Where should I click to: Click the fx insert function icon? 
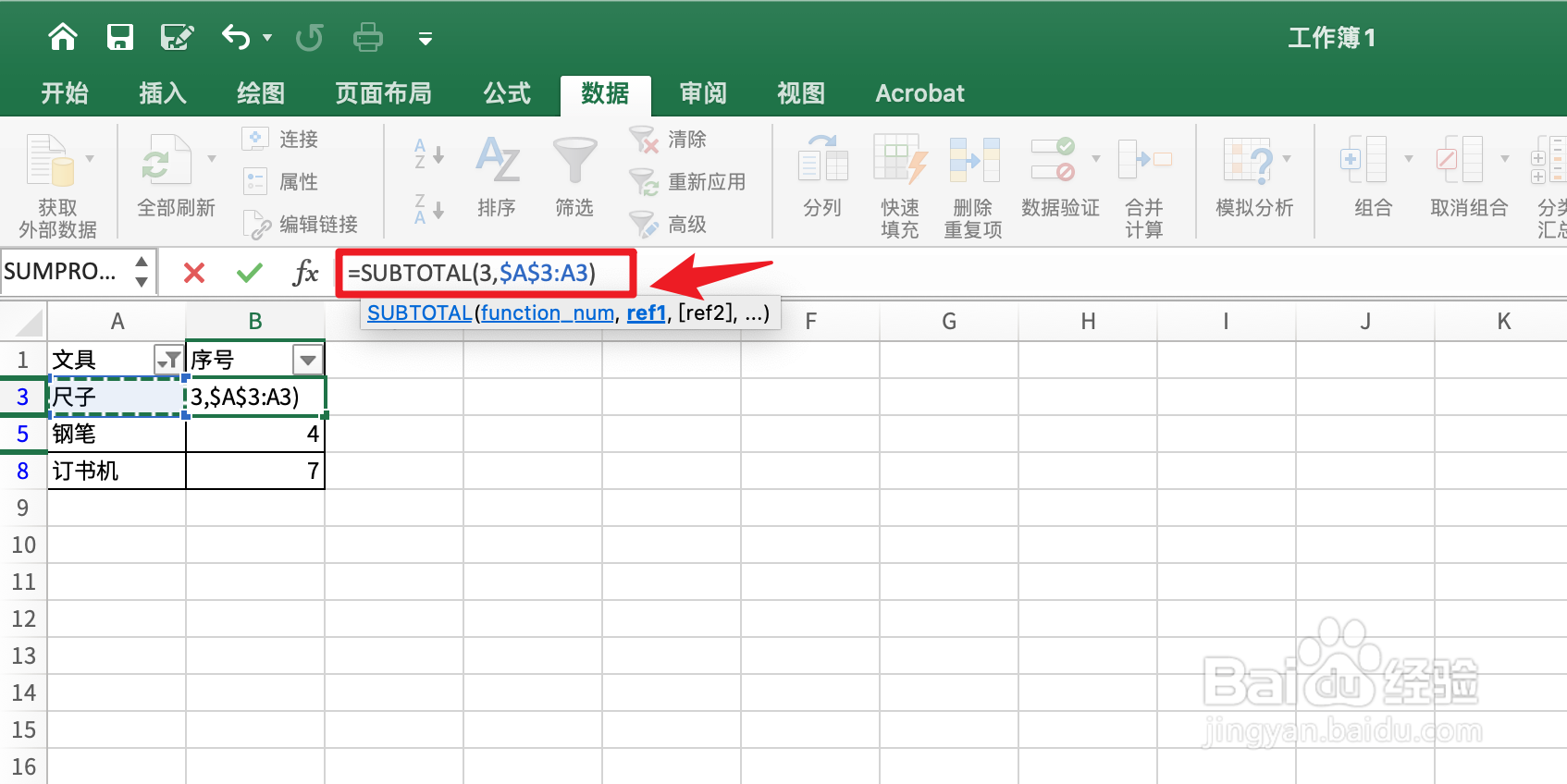[x=305, y=273]
